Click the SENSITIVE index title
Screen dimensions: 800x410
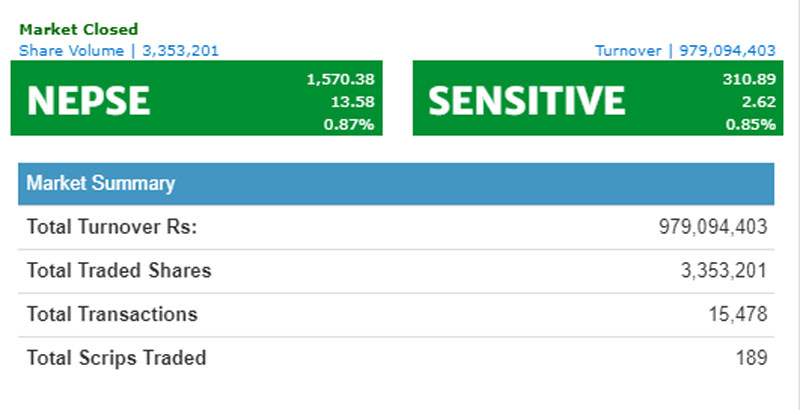click(x=527, y=100)
